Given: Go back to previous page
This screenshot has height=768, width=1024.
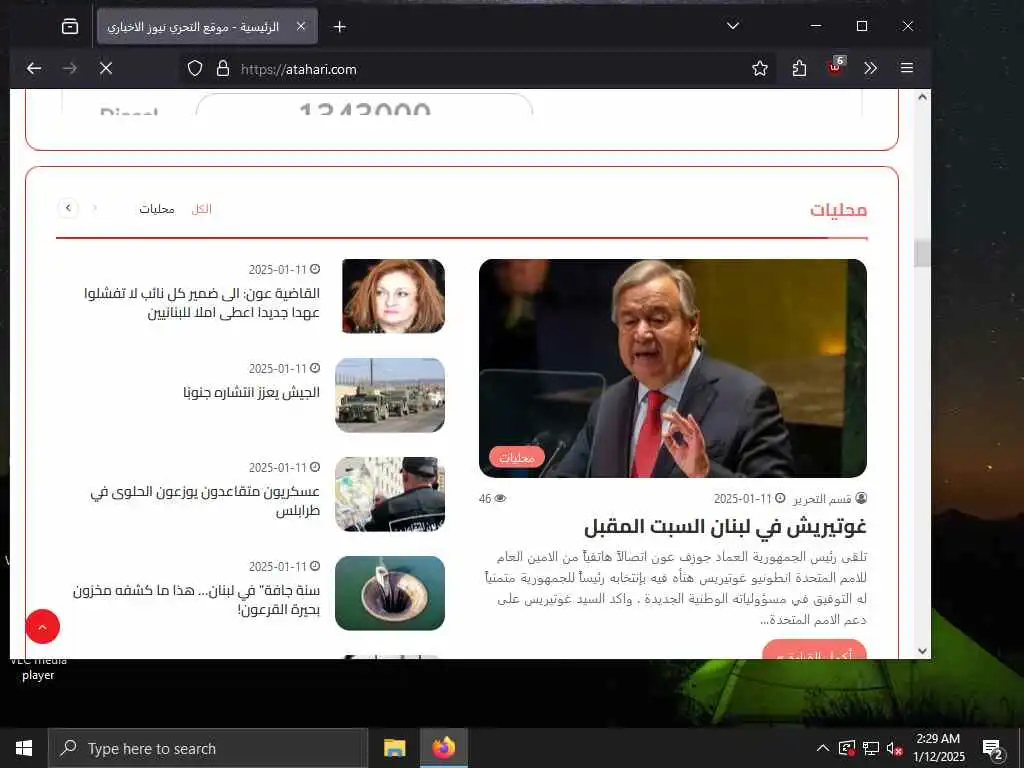Looking at the screenshot, I should 34,68.
